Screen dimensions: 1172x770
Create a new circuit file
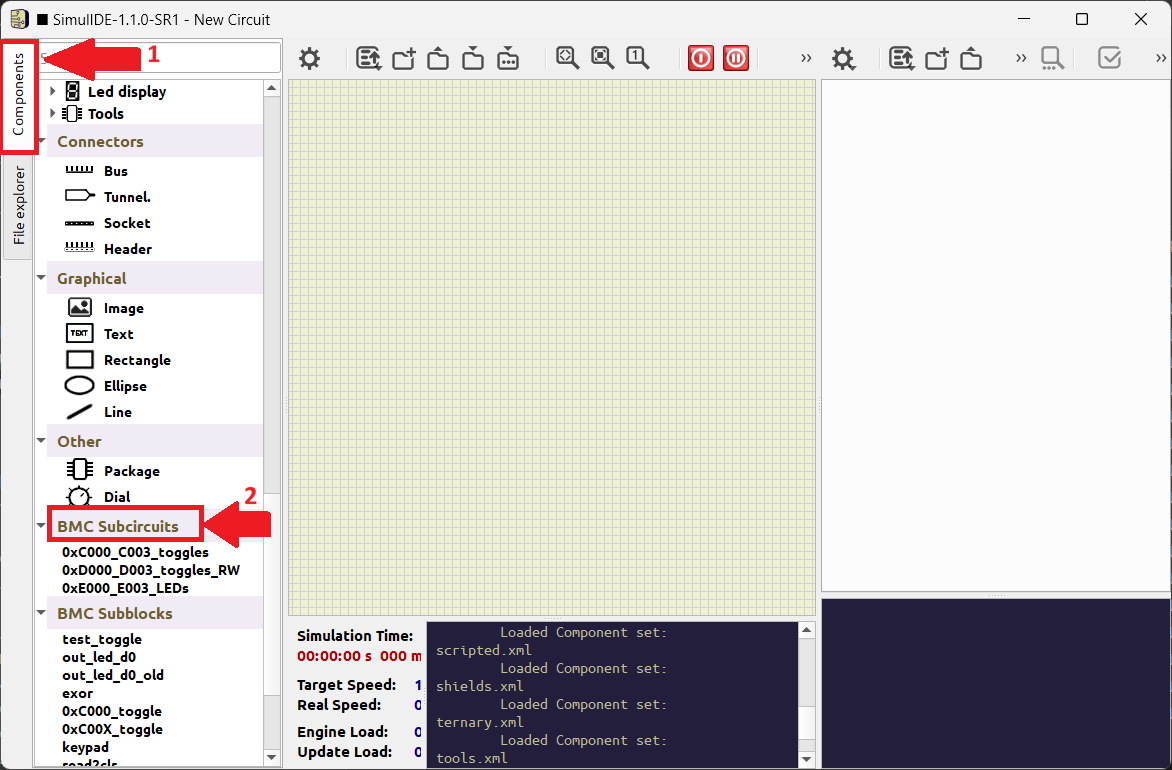[x=403, y=58]
